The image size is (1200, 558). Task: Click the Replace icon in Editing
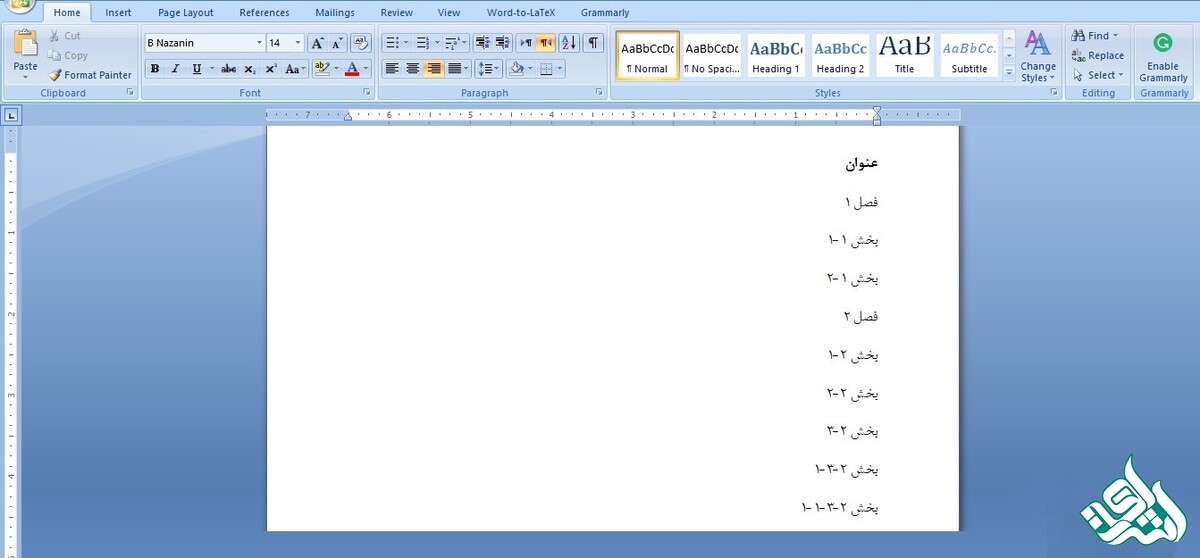[x=1078, y=56]
